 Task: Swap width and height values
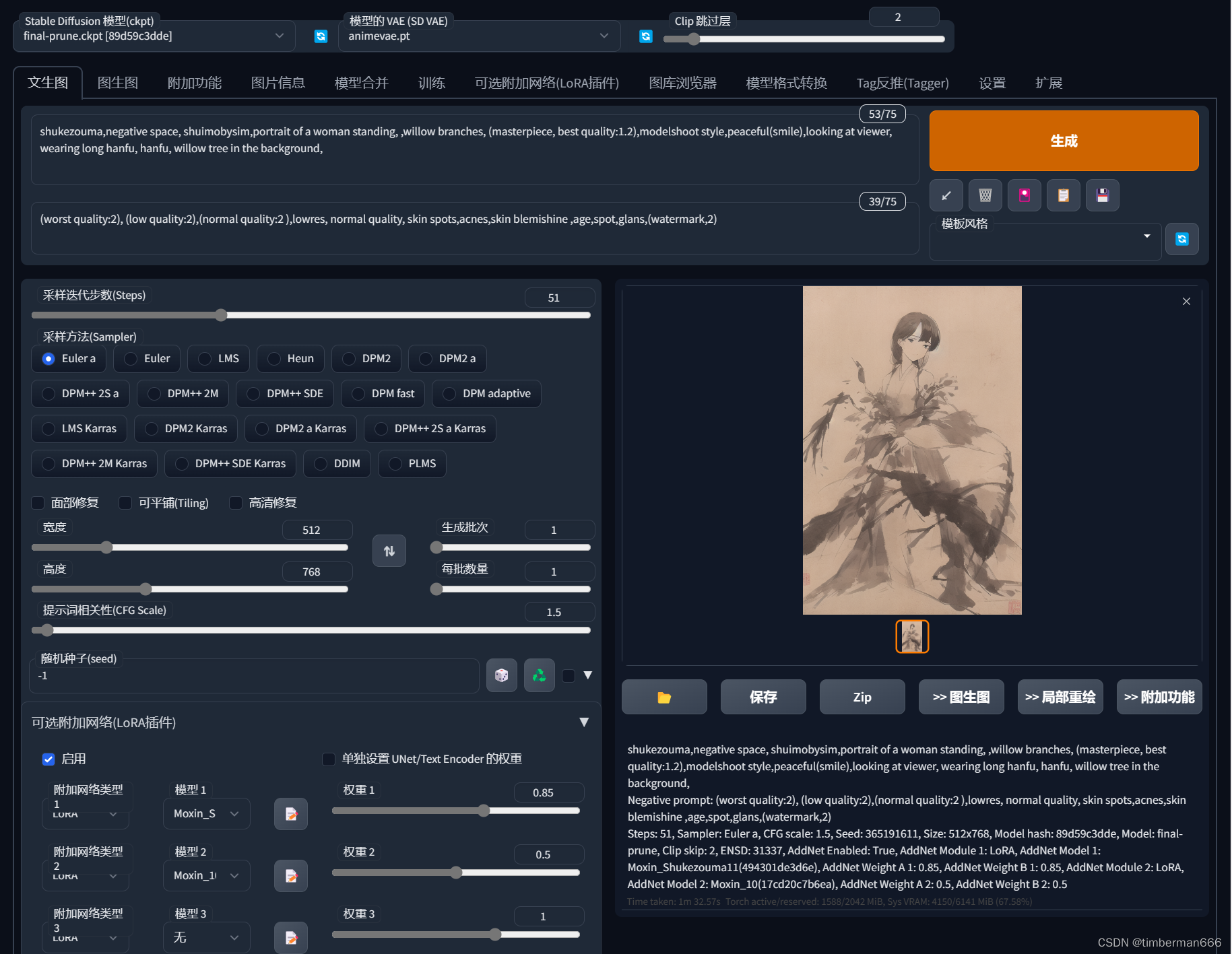pos(389,551)
